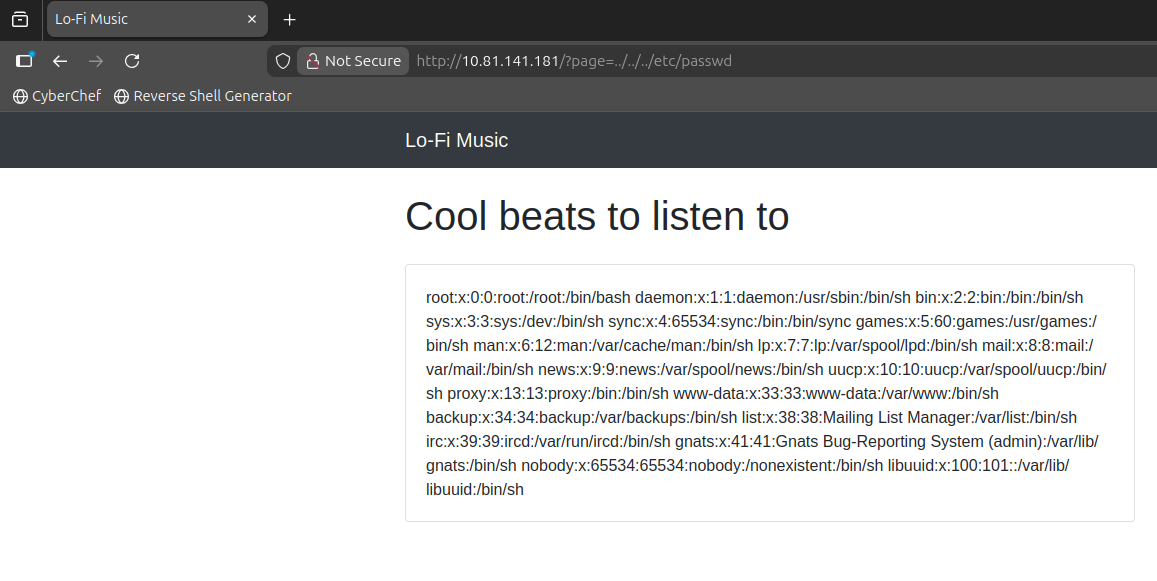The height and width of the screenshot is (581, 1157).
Task: Click the empty area of the bookmarks toolbar
Action: 700,96
